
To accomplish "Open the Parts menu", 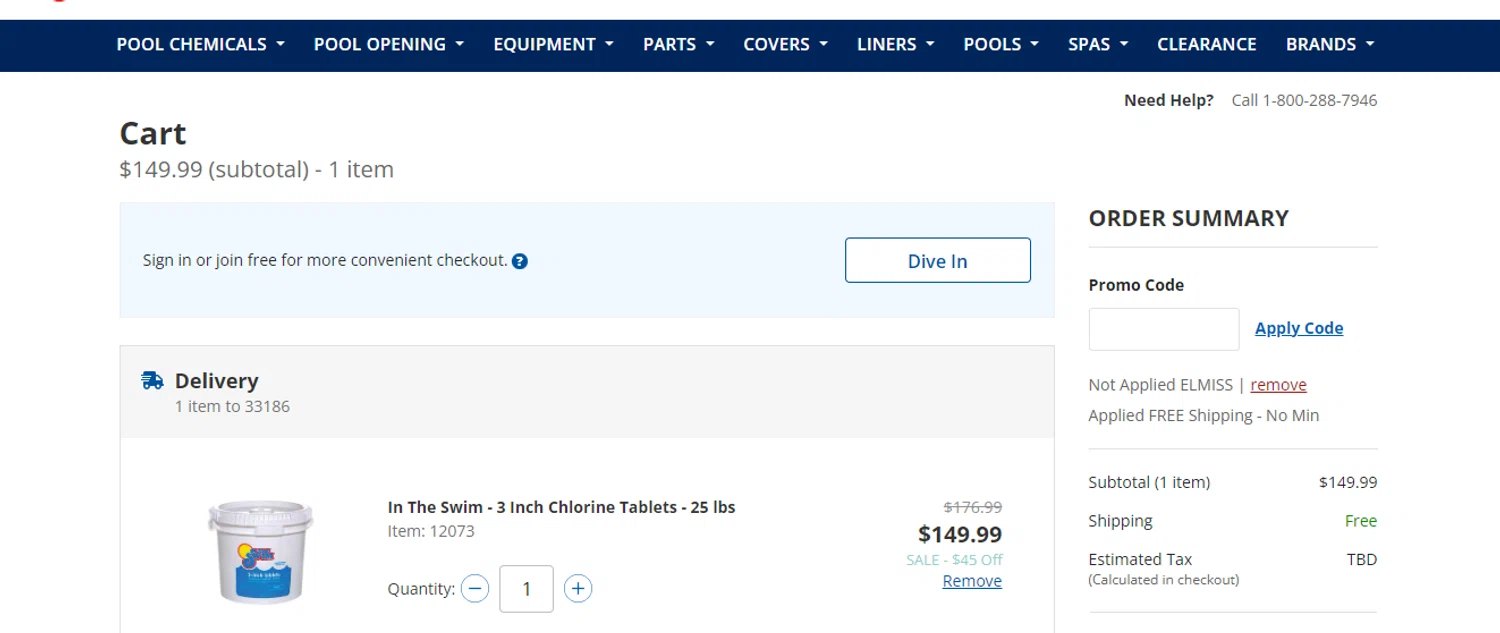I will click(x=678, y=45).
